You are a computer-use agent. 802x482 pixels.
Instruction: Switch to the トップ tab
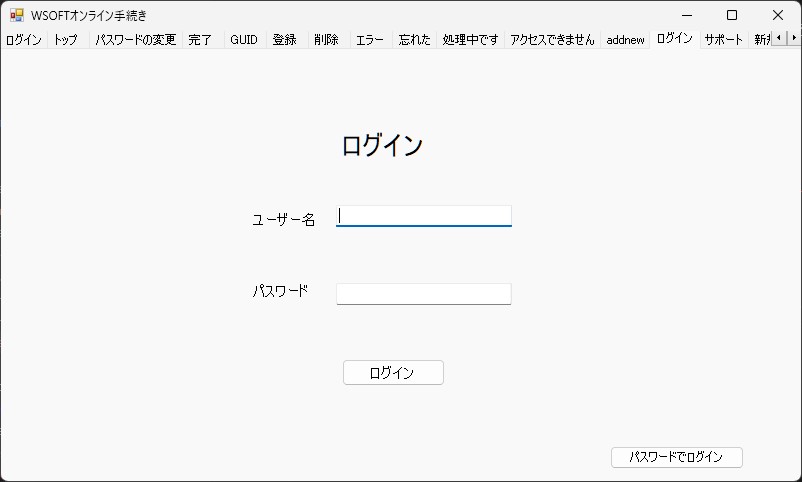pos(68,40)
